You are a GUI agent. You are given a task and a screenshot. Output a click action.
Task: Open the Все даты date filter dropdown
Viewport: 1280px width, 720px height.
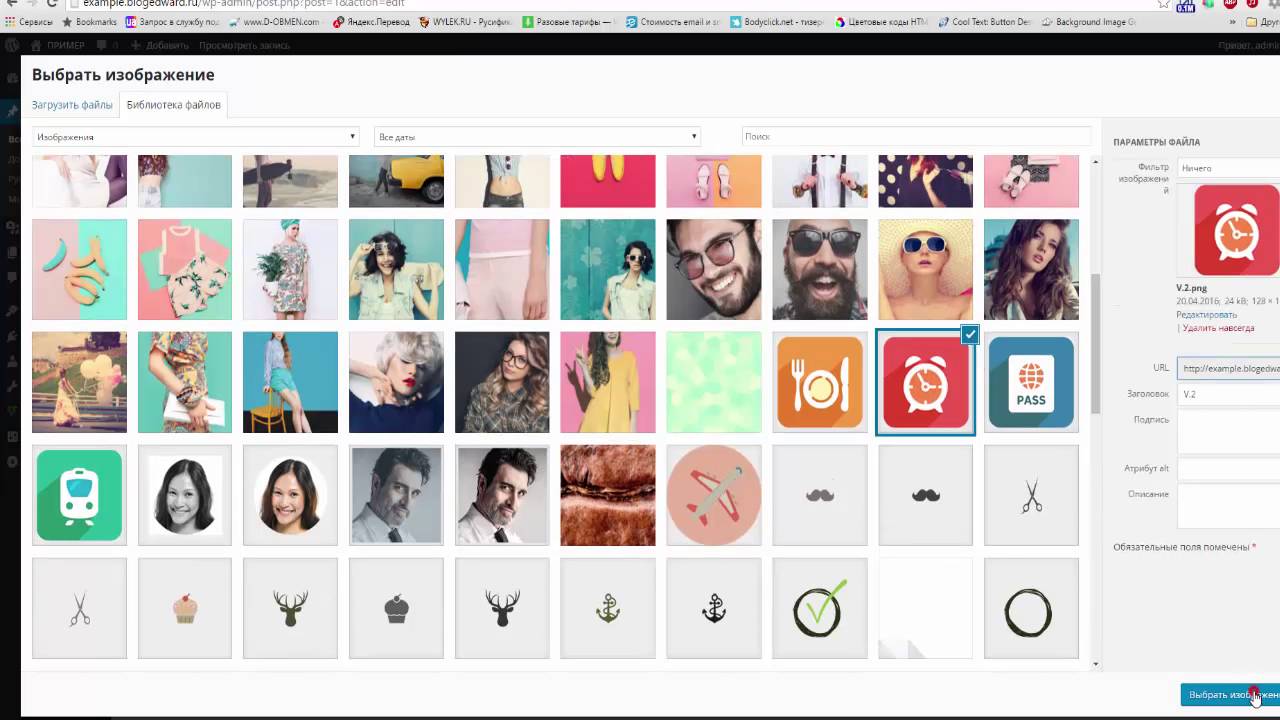pyautogui.click(x=537, y=136)
